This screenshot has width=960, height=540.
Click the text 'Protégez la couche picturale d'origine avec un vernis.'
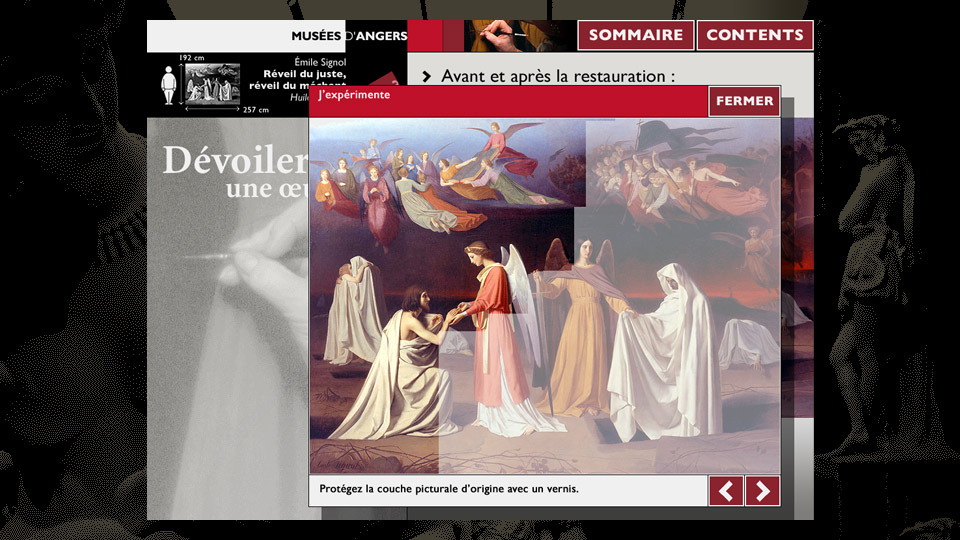point(449,489)
